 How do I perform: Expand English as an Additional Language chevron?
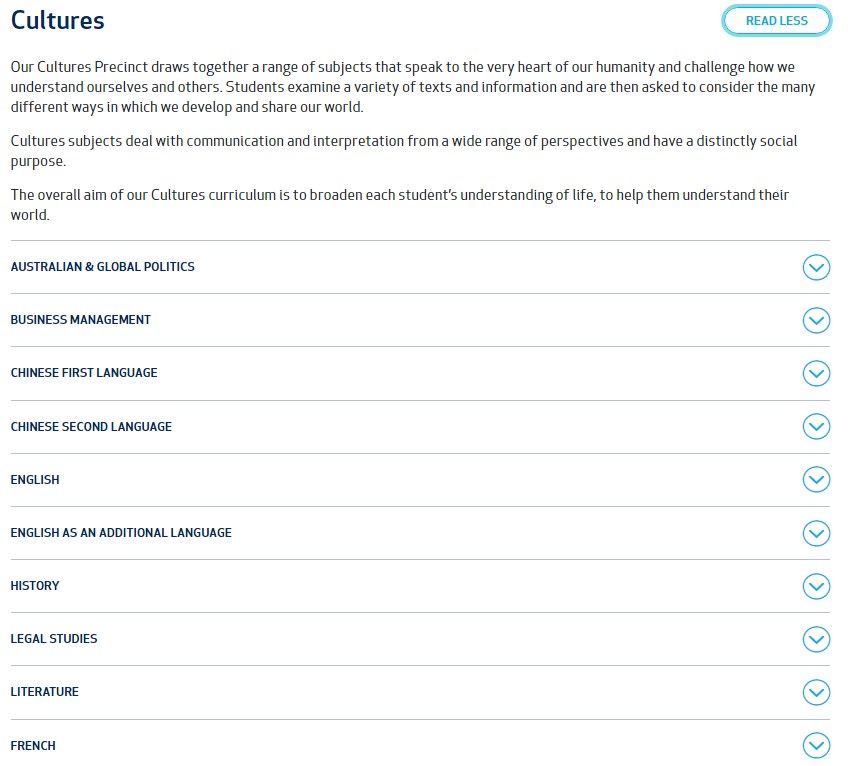[816, 533]
